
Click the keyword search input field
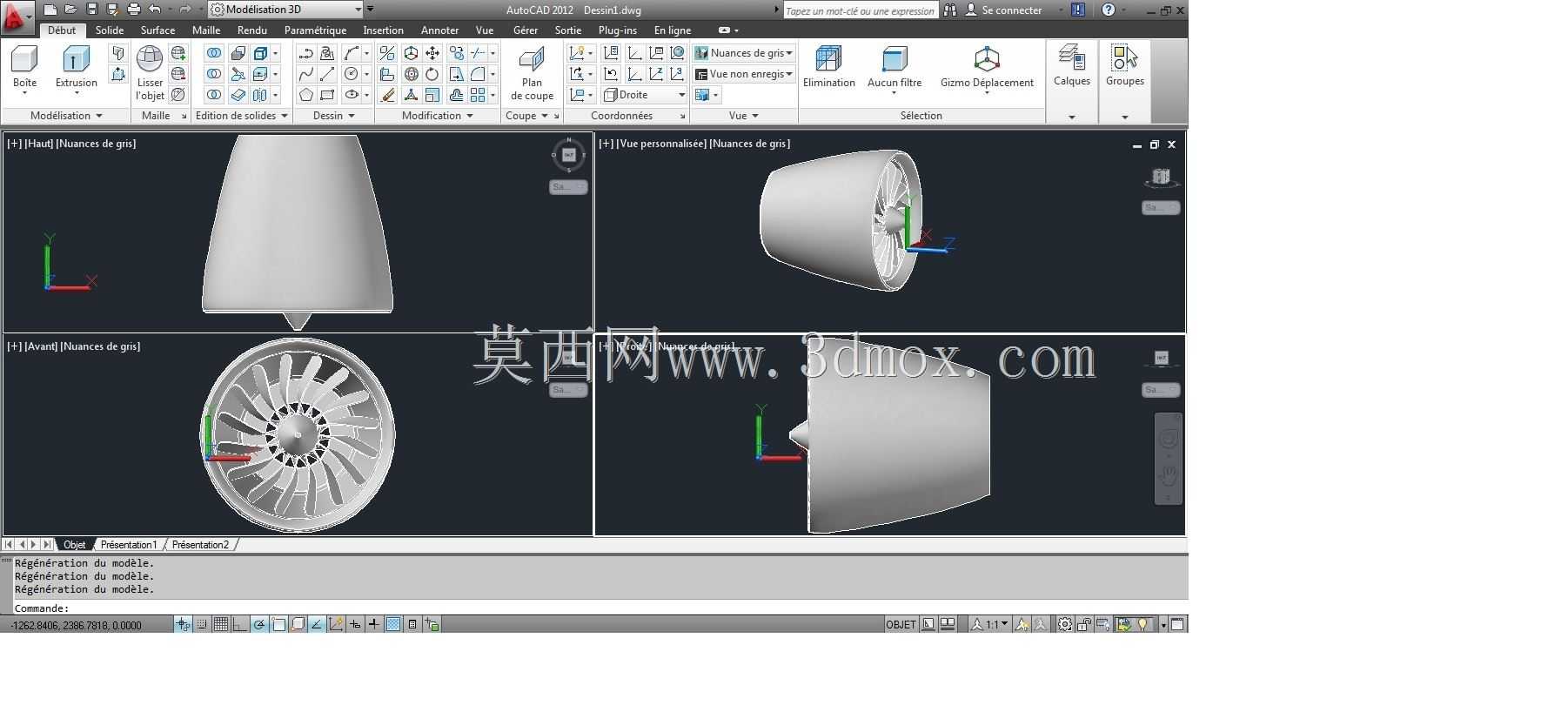tap(860, 10)
